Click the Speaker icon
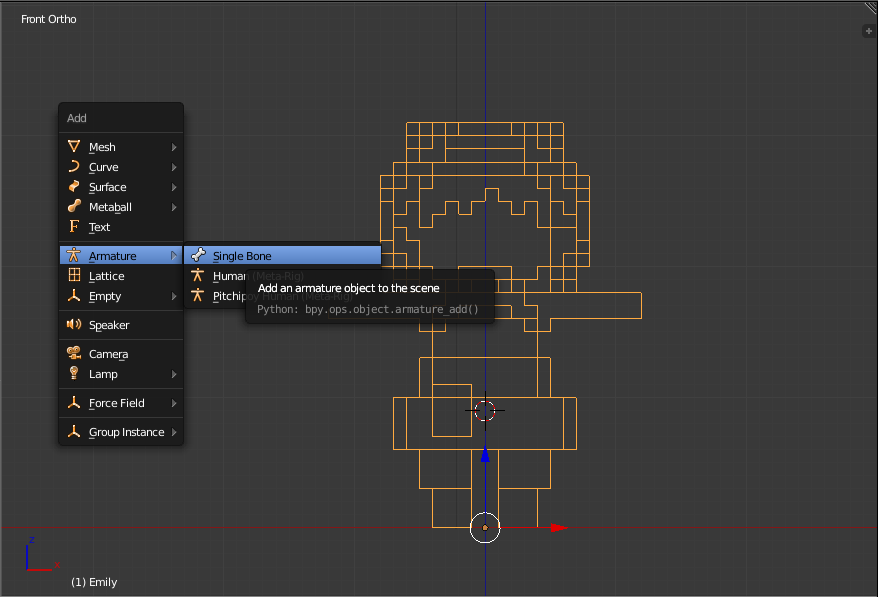Image resolution: width=878 pixels, height=597 pixels. [74, 324]
